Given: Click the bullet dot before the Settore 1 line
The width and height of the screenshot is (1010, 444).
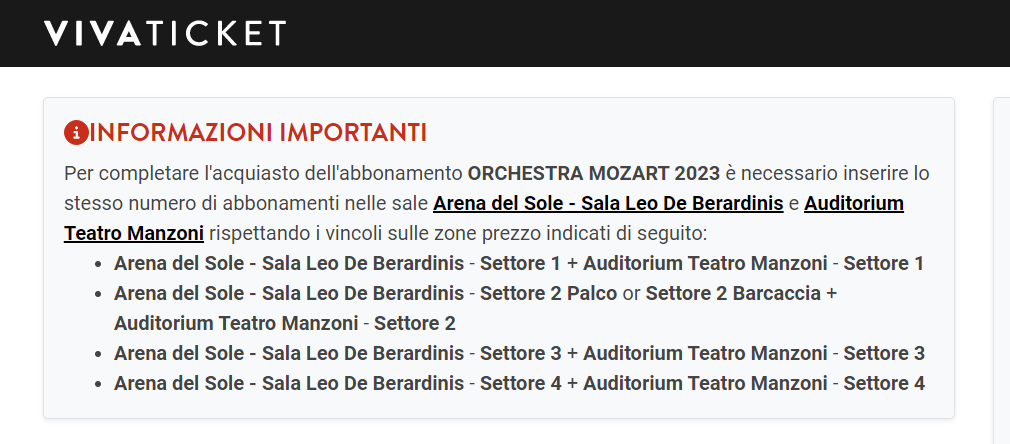Looking at the screenshot, I should coord(98,264).
